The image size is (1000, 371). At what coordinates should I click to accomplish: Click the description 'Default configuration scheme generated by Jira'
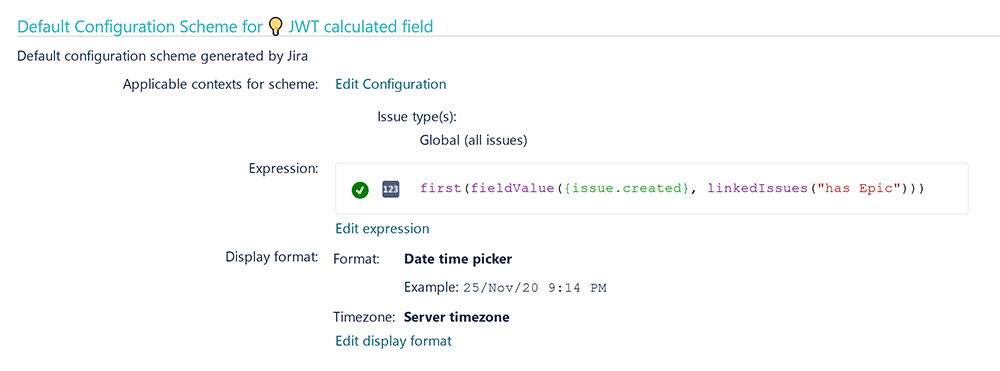coord(163,56)
